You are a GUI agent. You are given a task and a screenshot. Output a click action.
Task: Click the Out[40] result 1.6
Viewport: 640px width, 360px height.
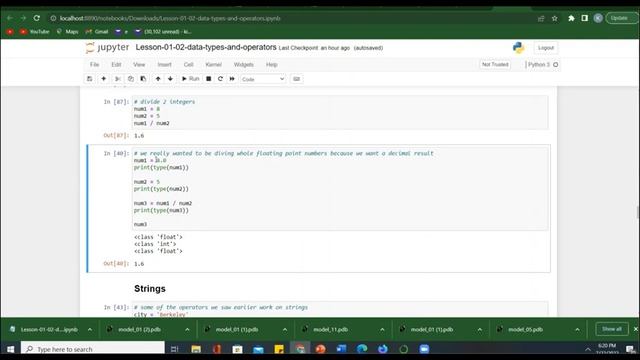click(x=139, y=264)
